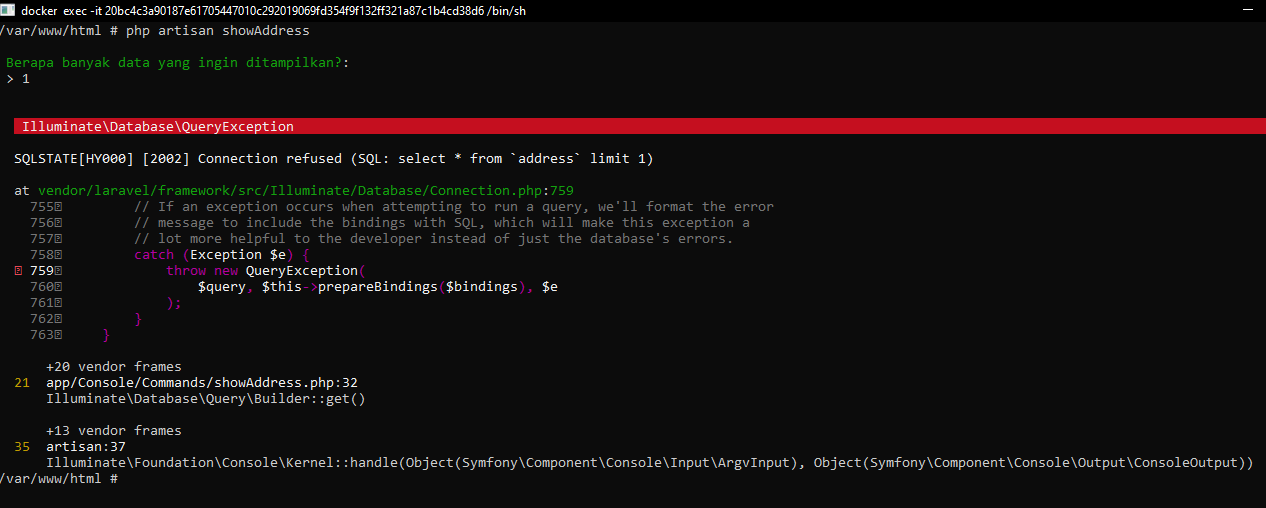Click the artisan:37 stack frame

click(x=86, y=447)
